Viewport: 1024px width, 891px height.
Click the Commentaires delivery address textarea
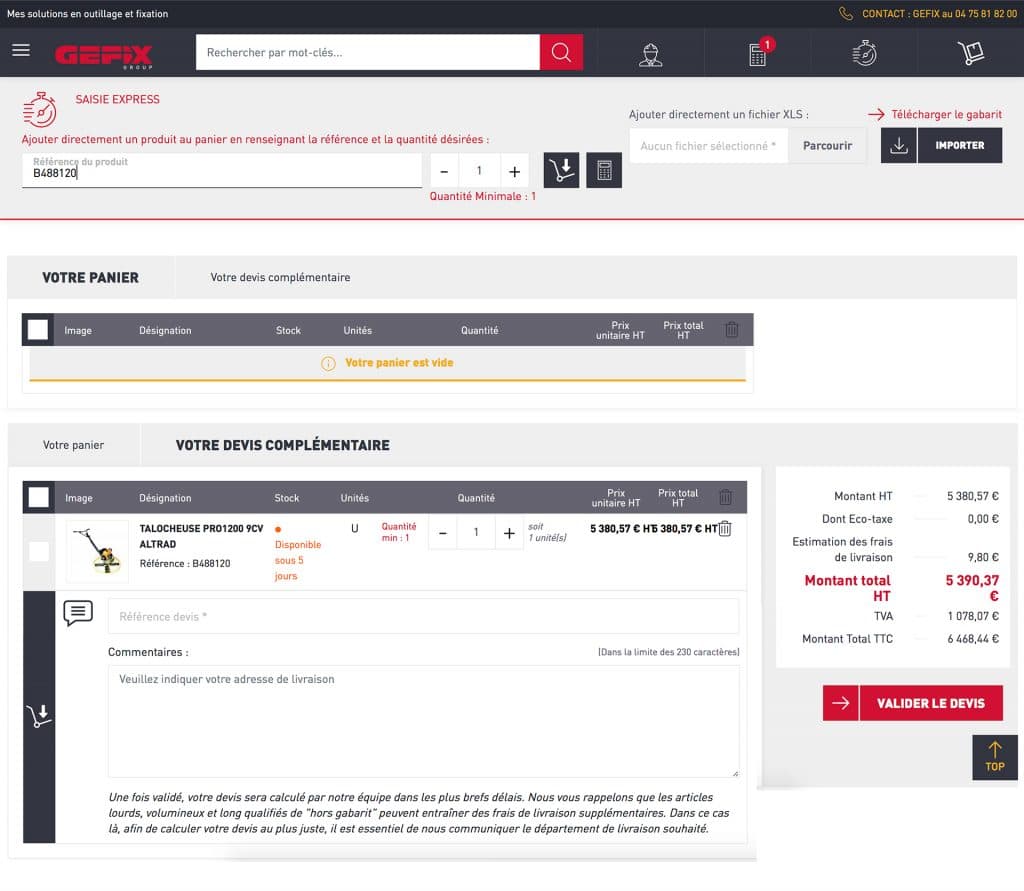click(423, 721)
